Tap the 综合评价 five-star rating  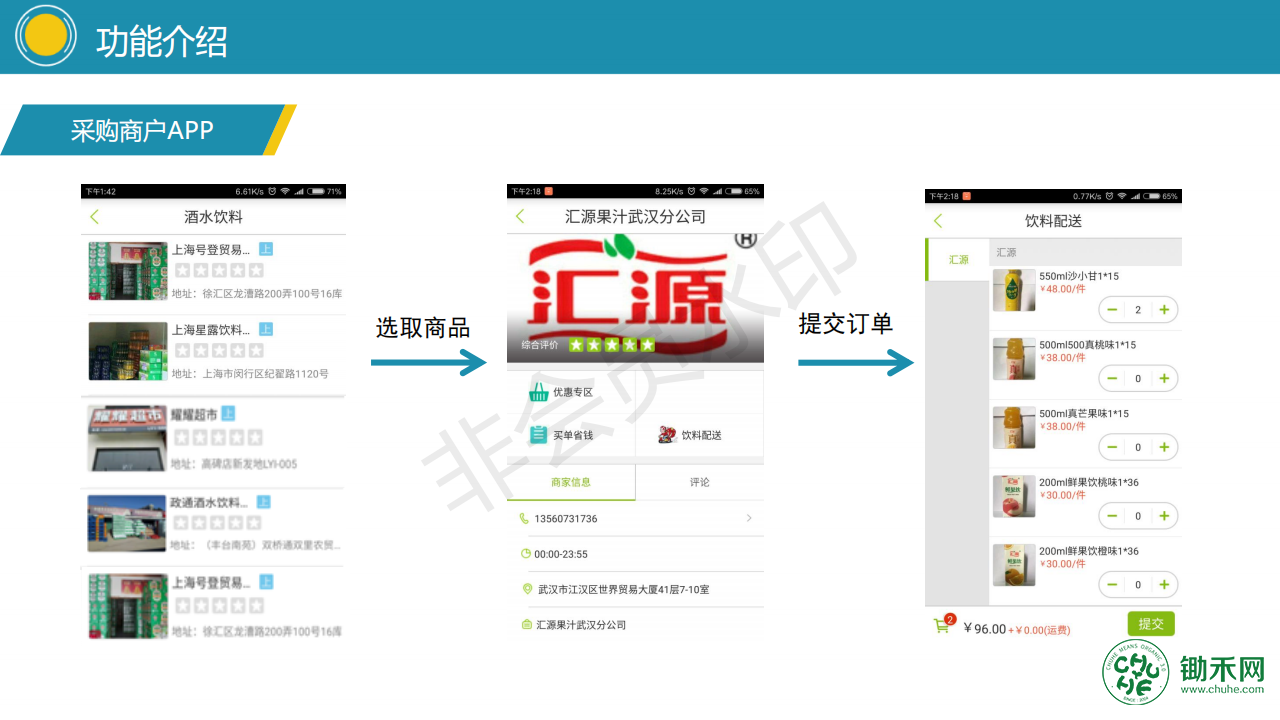(x=611, y=345)
